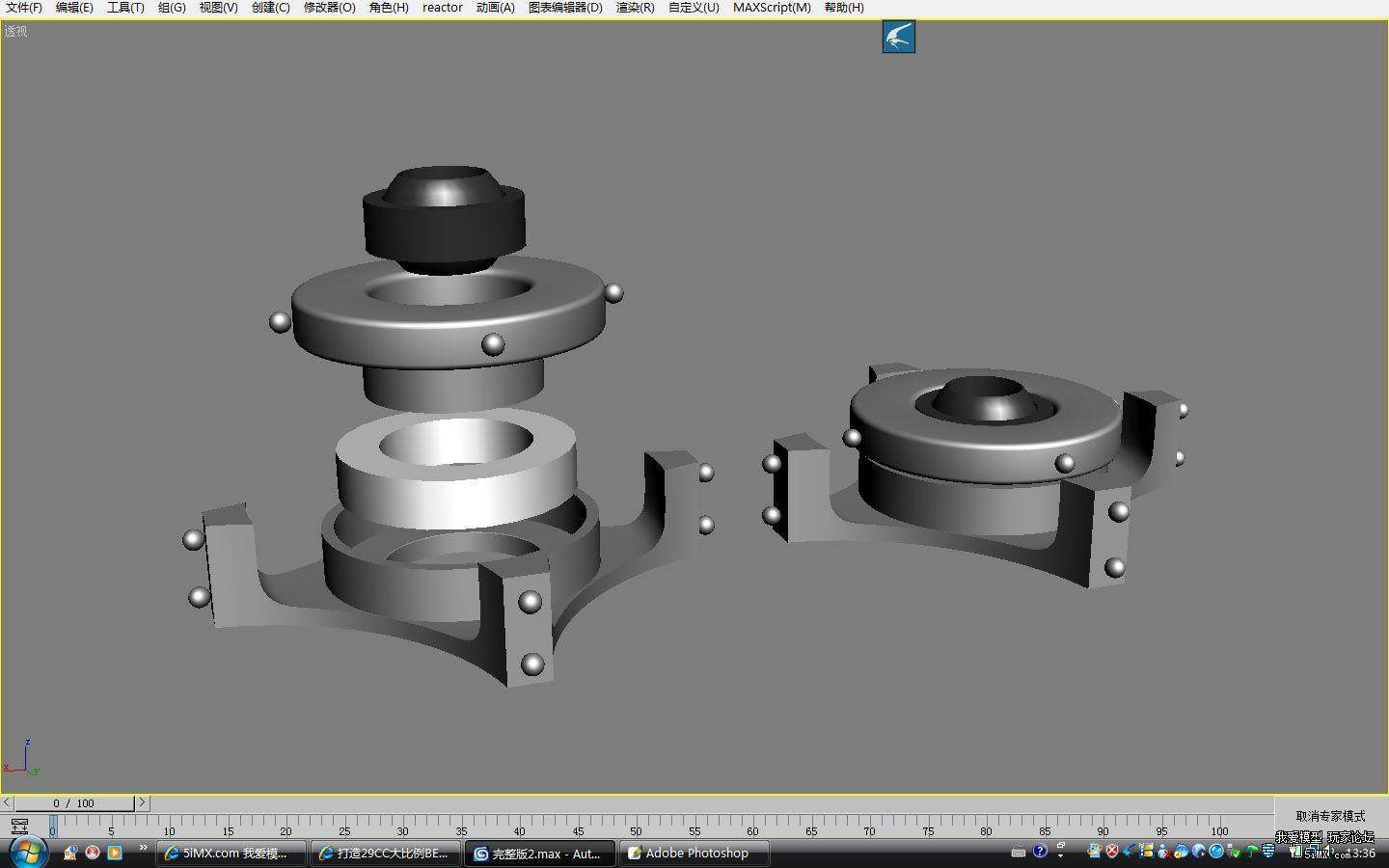
Task: Click the red shield X tray icon
Action: [x=1112, y=851]
